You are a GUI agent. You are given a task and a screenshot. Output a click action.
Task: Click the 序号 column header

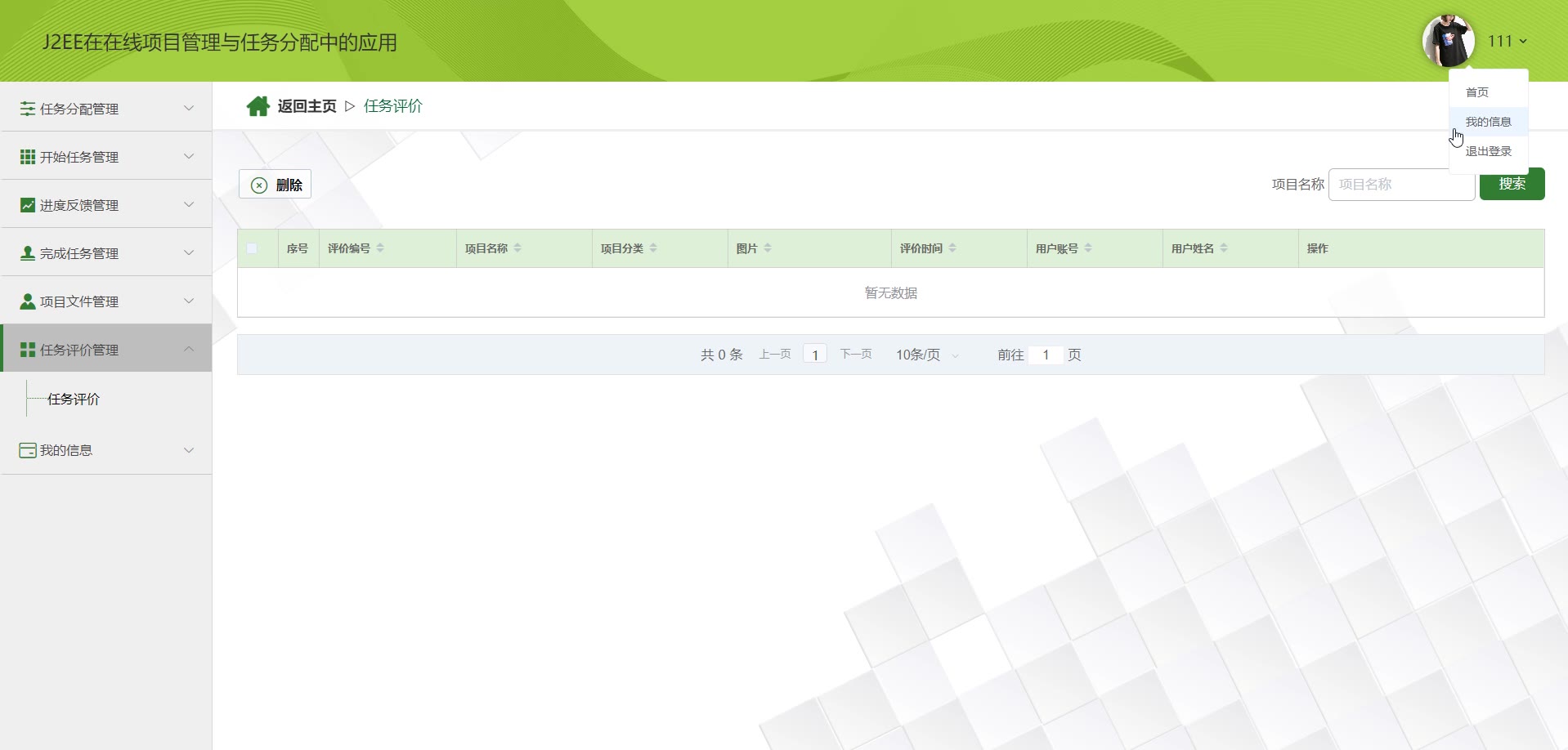tap(298, 248)
